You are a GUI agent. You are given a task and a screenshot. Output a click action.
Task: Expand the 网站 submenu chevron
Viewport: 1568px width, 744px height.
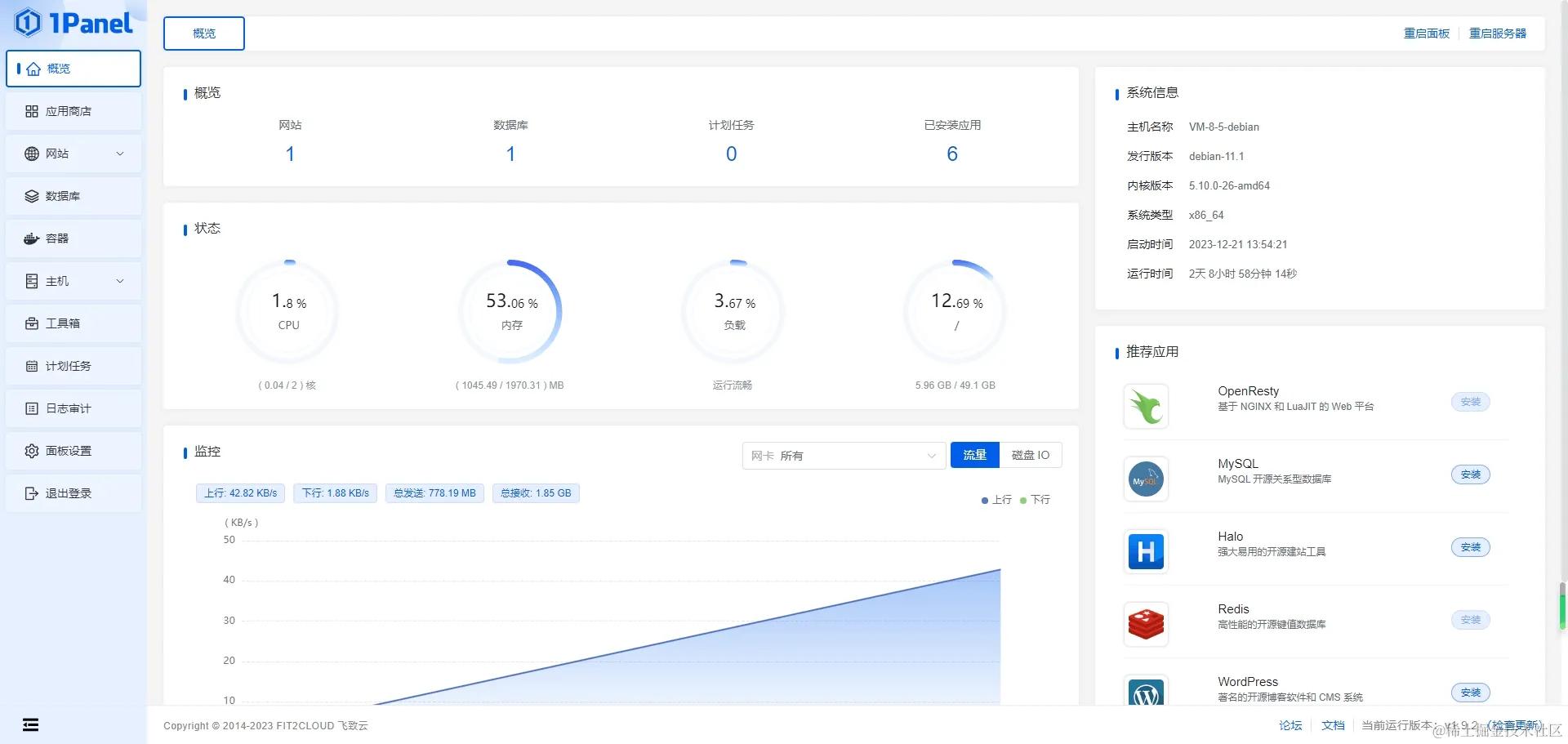point(120,154)
